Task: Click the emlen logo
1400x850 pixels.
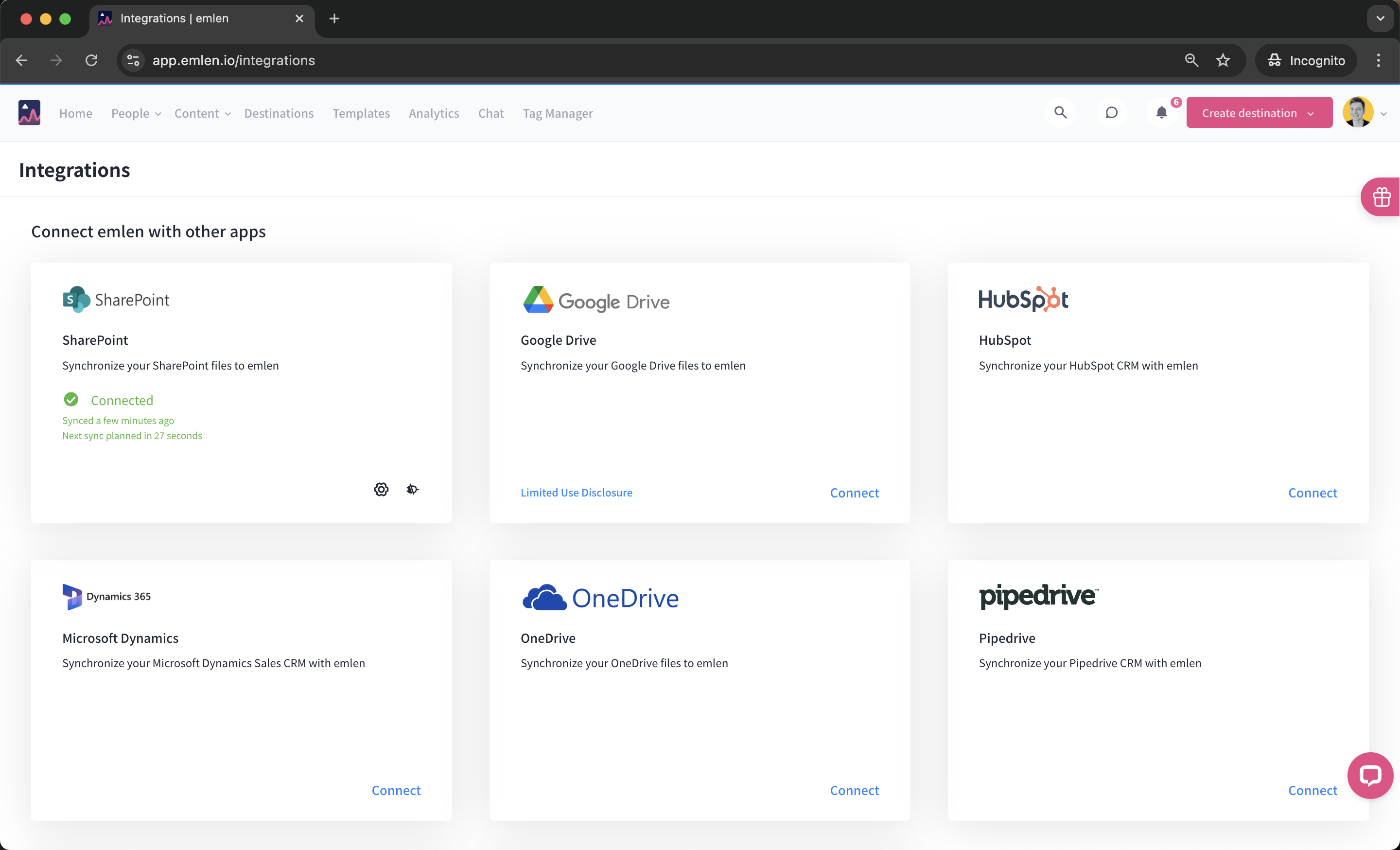Action: [x=30, y=112]
